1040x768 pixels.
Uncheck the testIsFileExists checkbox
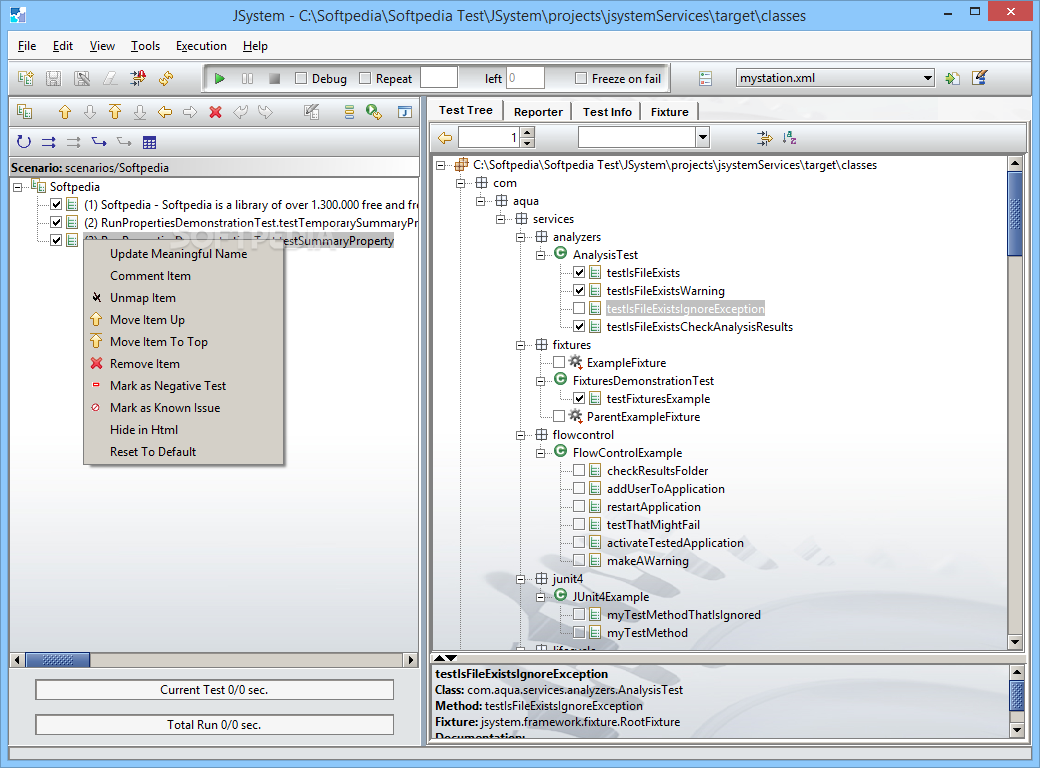pos(579,273)
